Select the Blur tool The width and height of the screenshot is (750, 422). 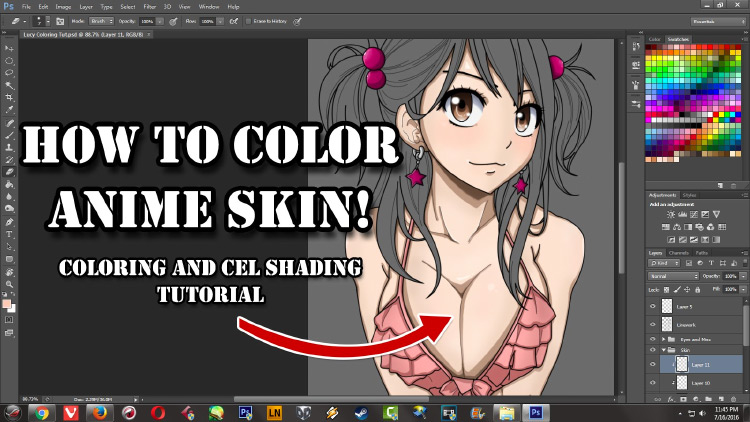click(x=9, y=197)
